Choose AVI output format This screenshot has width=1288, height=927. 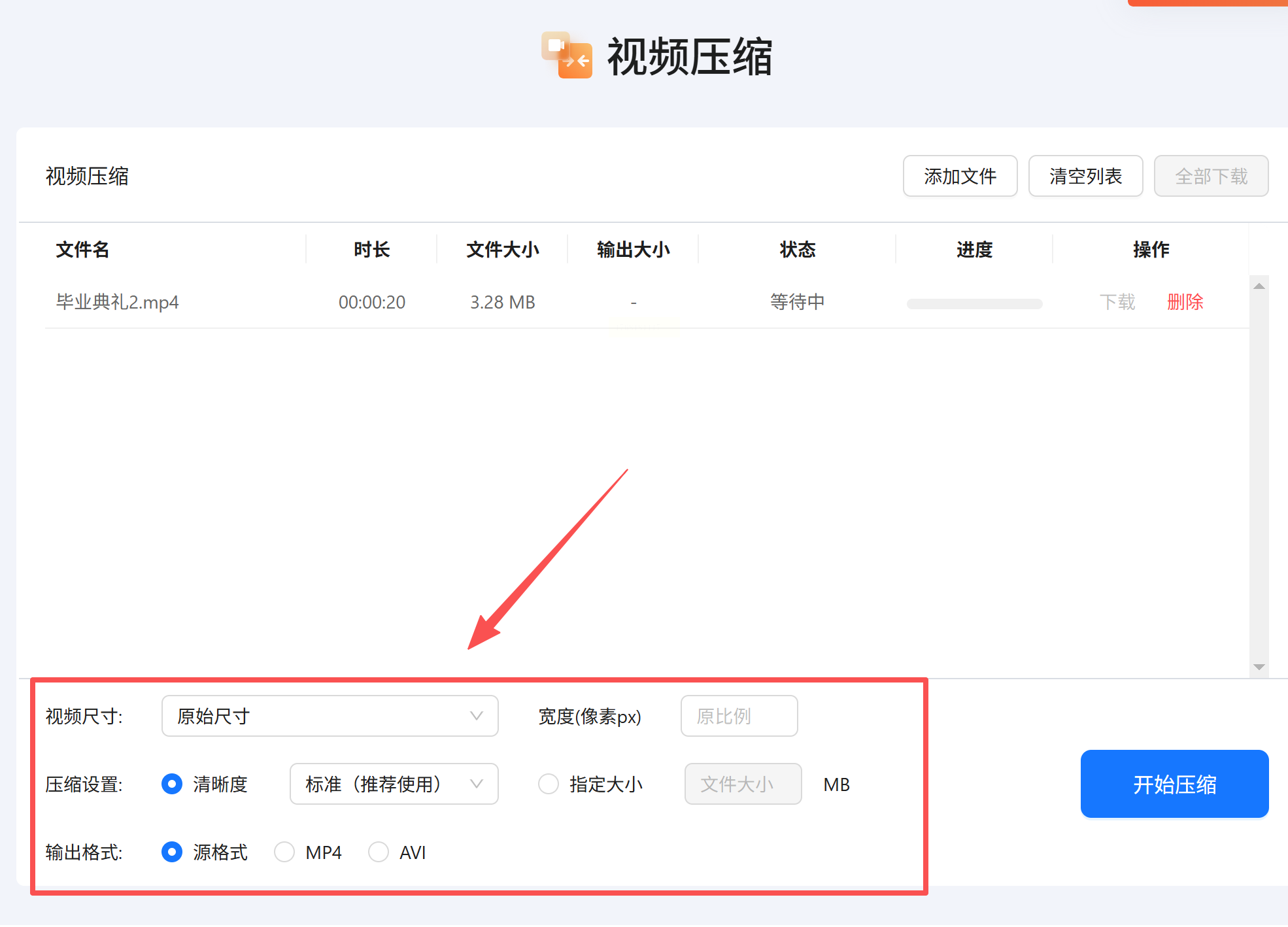[x=379, y=852]
